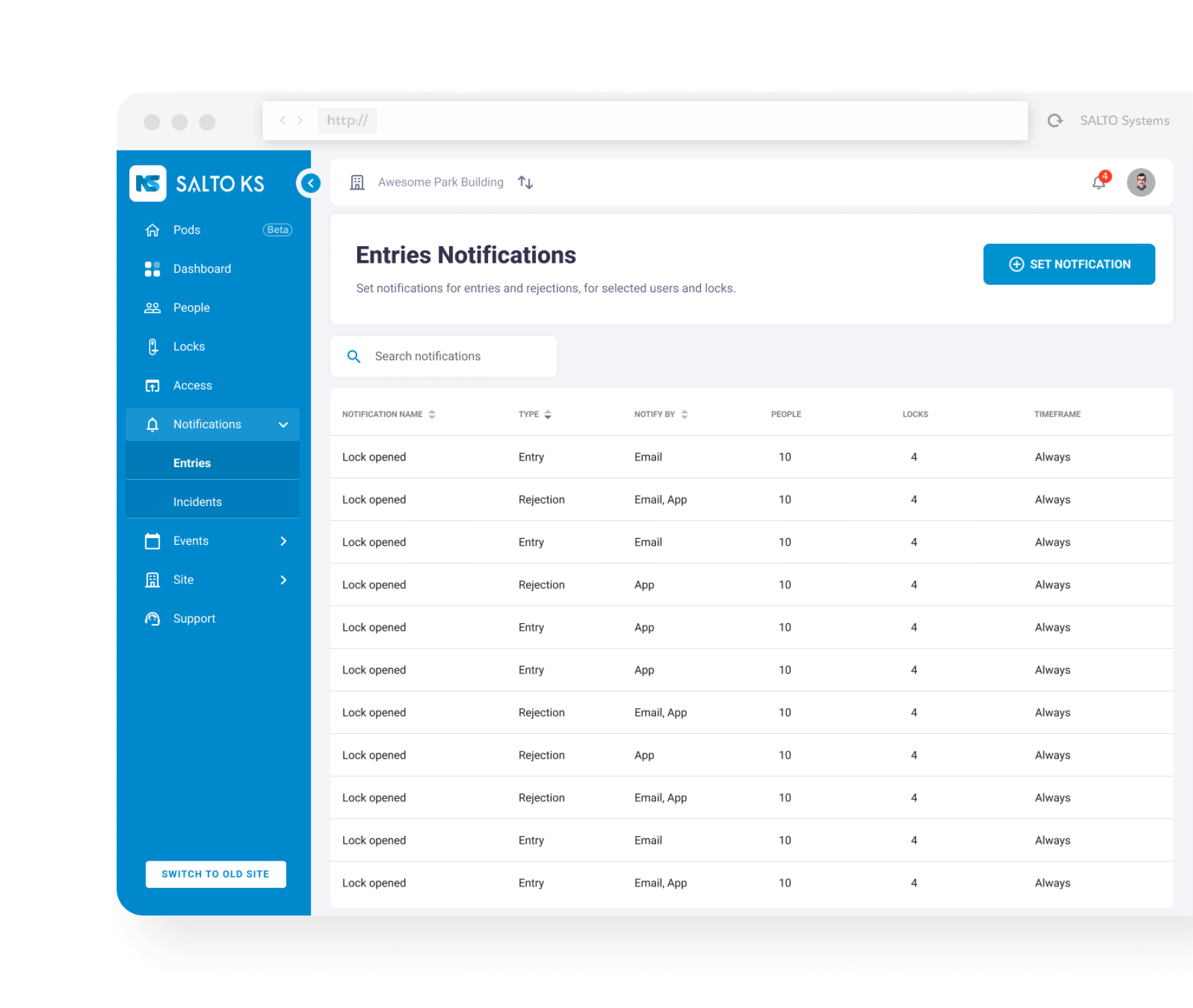Sort by Notification Name arrows
Viewport: 1193px width, 1008px height.
click(432, 414)
